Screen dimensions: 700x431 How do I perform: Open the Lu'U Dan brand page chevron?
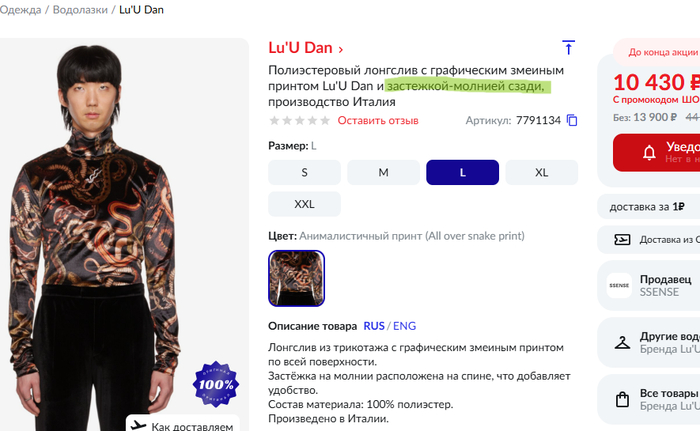[341, 49]
